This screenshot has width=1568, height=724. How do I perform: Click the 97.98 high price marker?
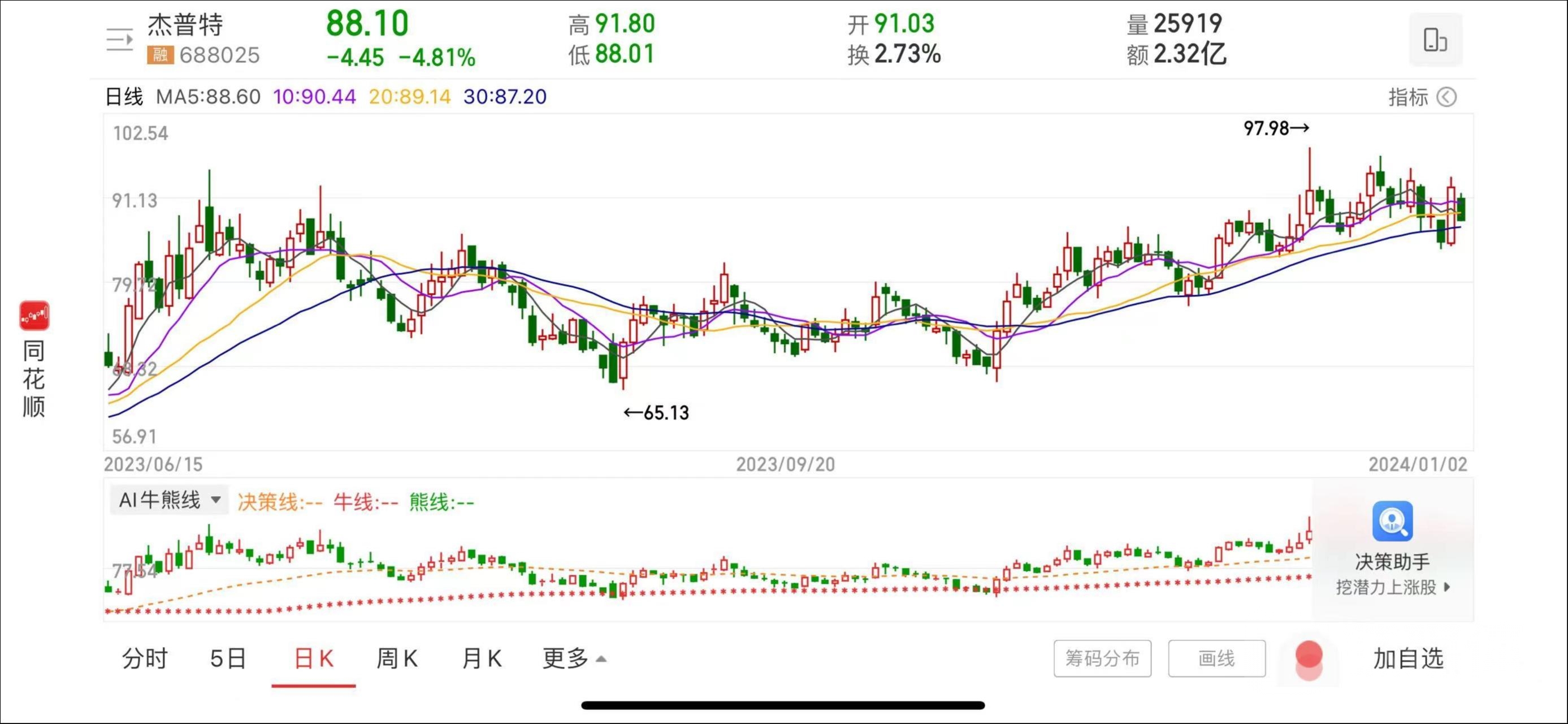click(x=1276, y=128)
